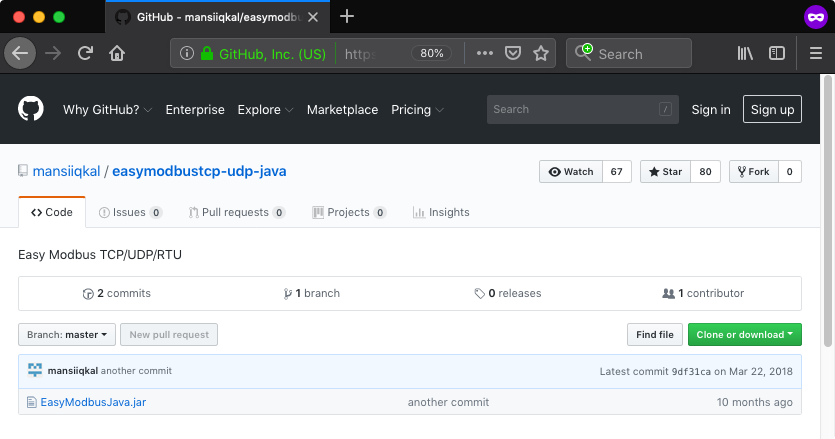Reload the page with the refresh icon
This screenshot has height=439, width=835.
point(86,53)
